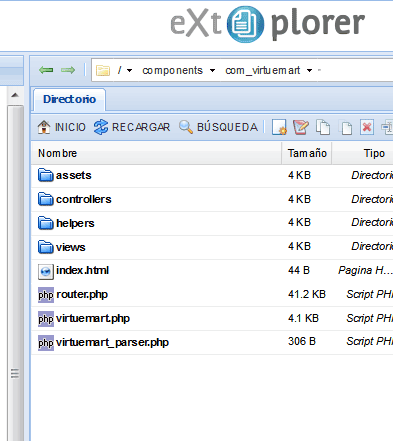
Task: Select the views folder name
Action: tap(71, 247)
